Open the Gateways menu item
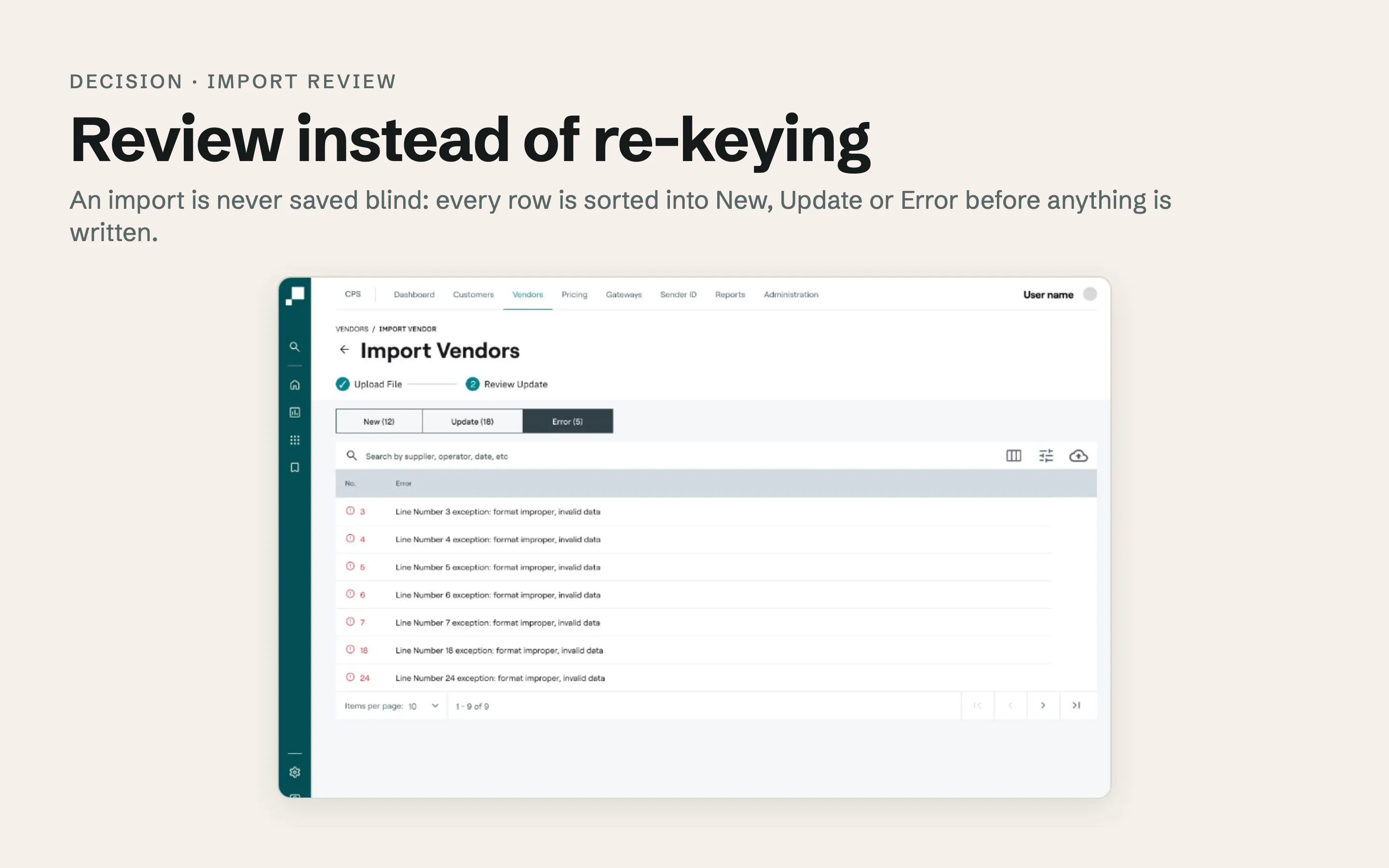 coord(623,295)
